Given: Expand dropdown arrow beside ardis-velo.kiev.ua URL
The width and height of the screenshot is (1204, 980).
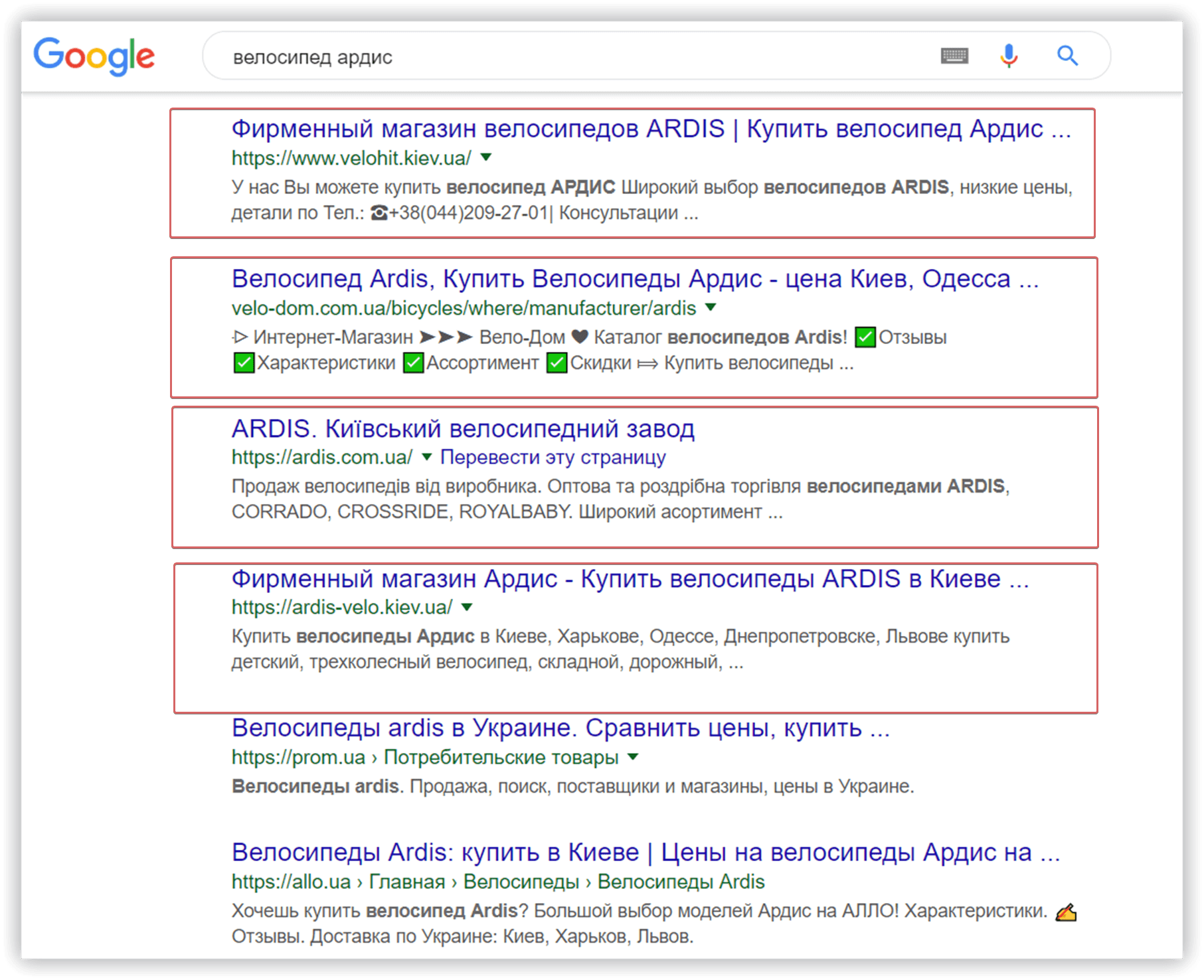Looking at the screenshot, I should click(x=467, y=607).
